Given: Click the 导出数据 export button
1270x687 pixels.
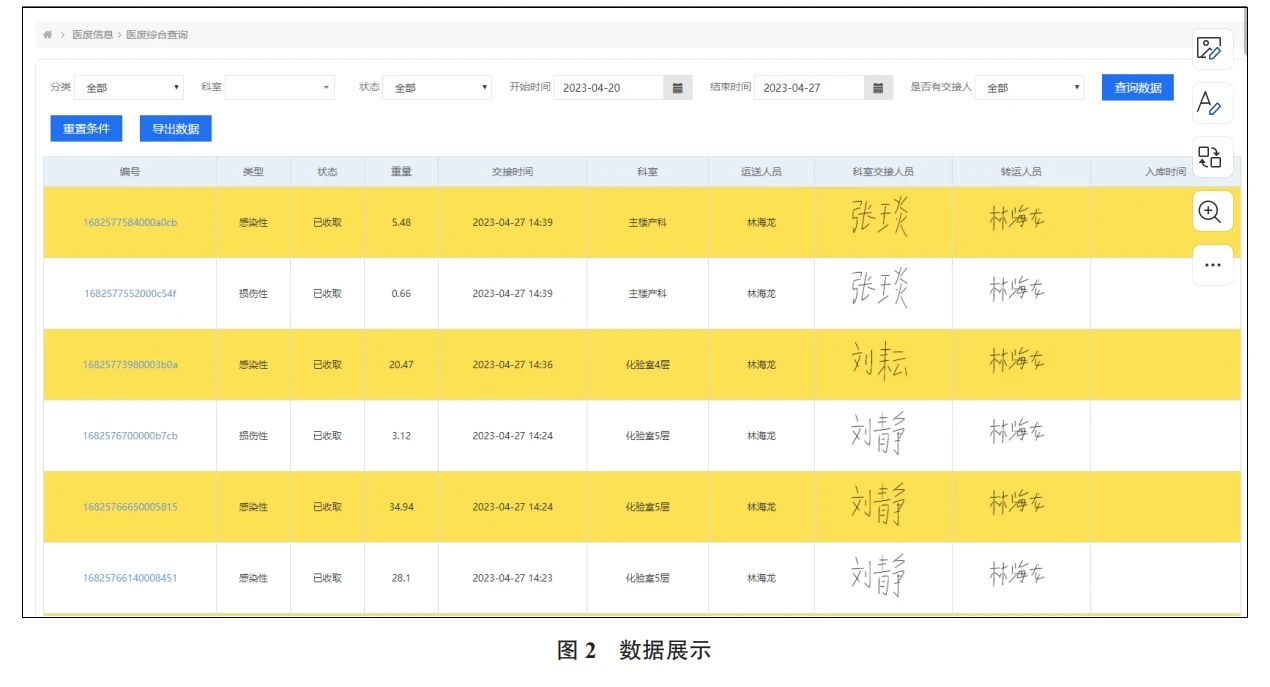Looking at the screenshot, I should click(x=175, y=128).
